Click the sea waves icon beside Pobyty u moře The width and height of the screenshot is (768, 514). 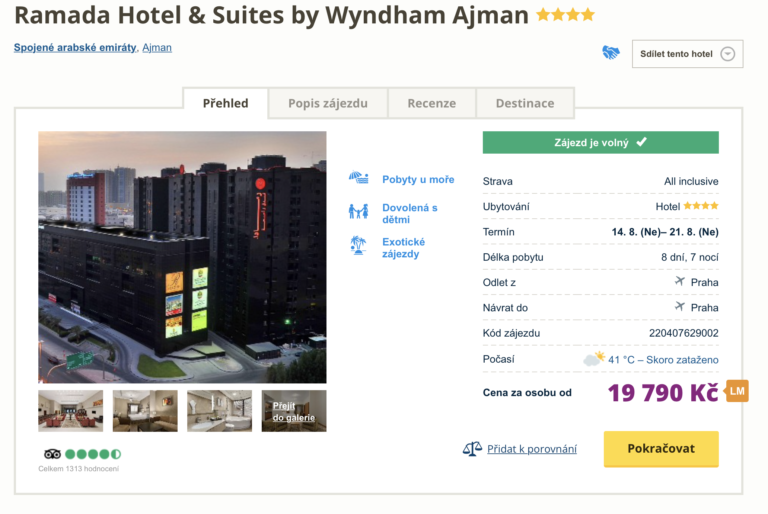[358, 179]
